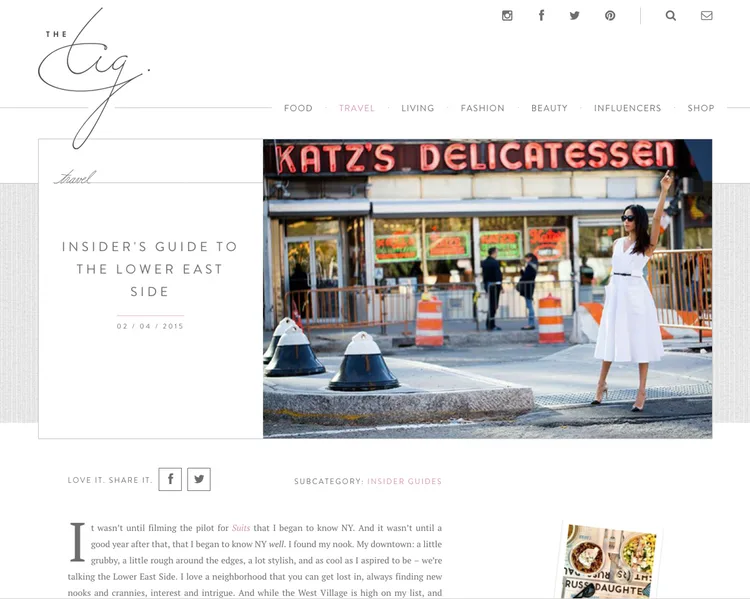Open the Beauty menu section
The image size is (750, 599).
coord(549,108)
